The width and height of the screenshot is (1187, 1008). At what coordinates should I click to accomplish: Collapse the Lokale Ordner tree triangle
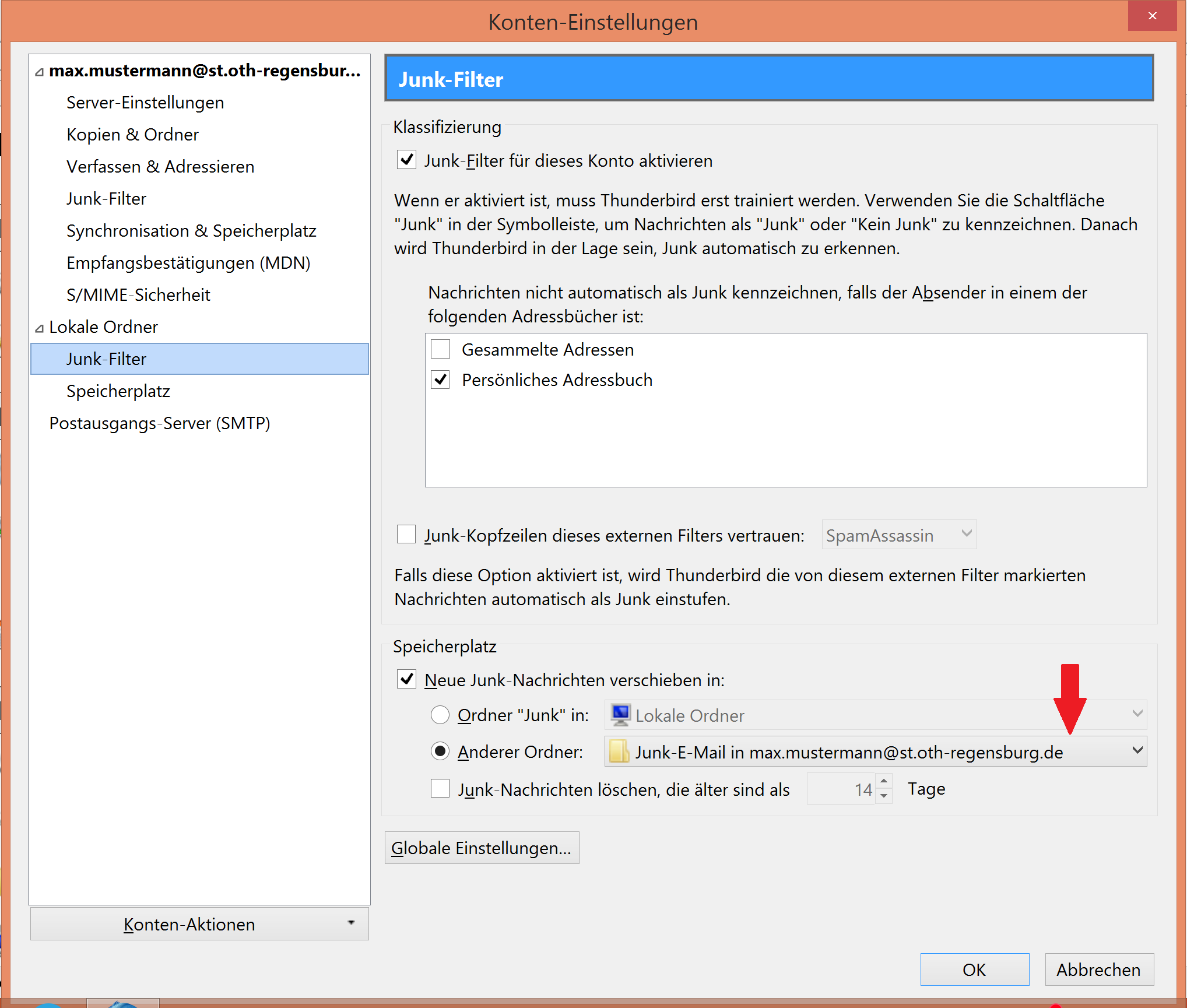tap(39, 329)
